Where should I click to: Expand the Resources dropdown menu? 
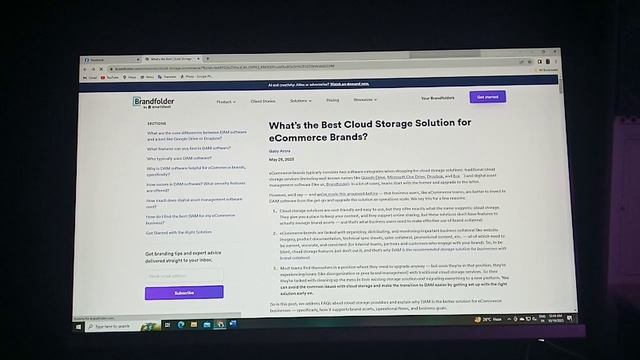(365, 100)
